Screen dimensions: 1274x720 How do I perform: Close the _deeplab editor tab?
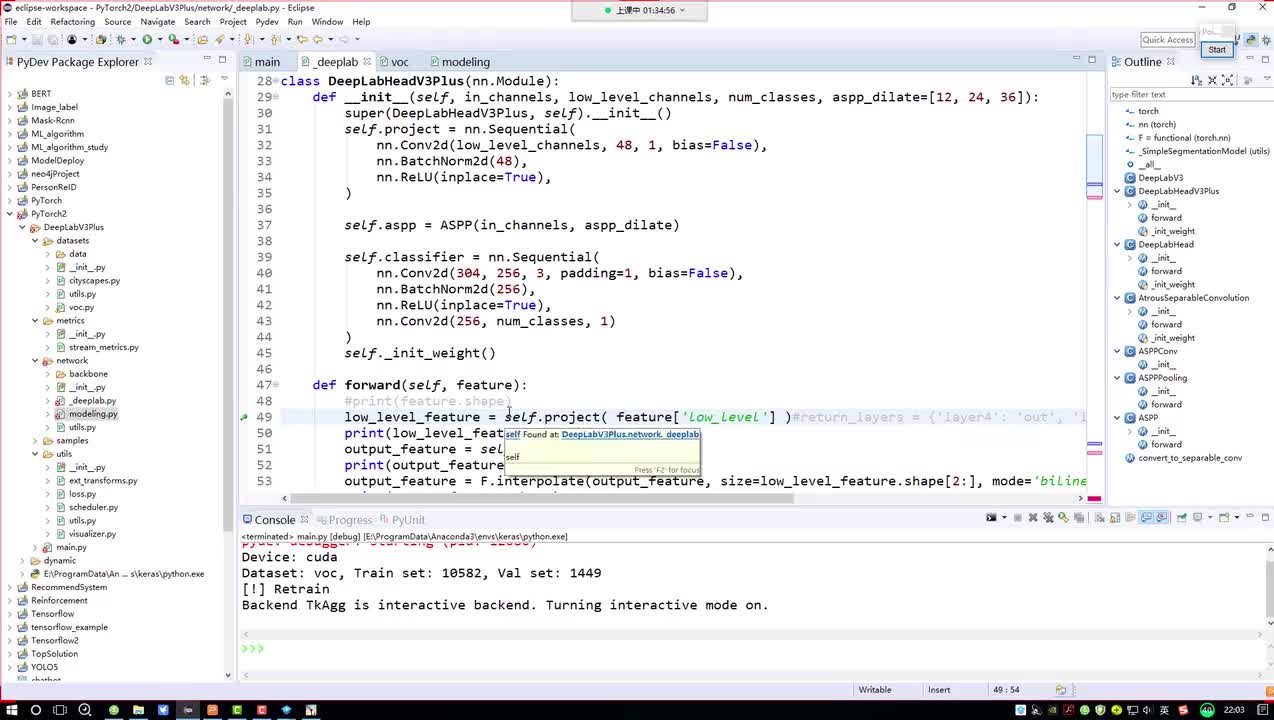(x=367, y=61)
